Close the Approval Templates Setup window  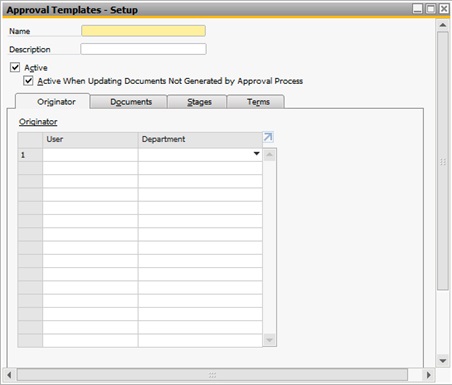444,9
